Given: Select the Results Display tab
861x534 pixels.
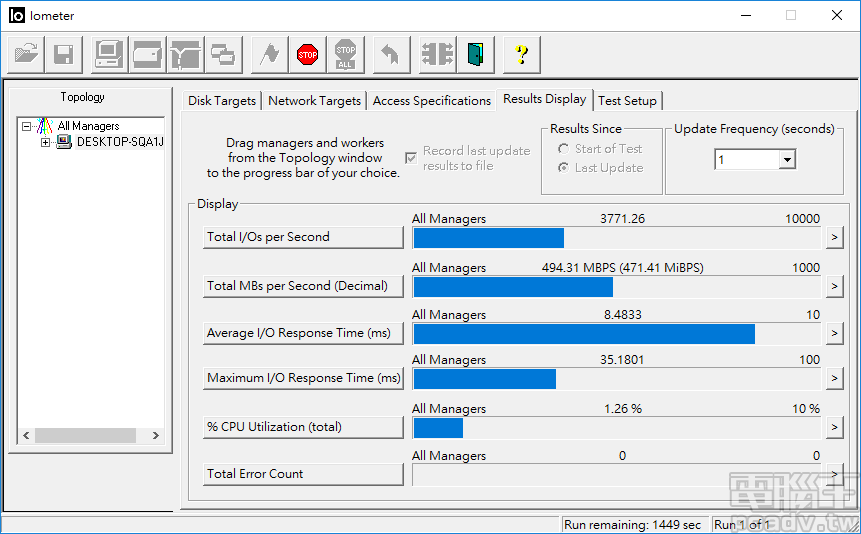Looking at the screenshot, I should click(545, 99).
